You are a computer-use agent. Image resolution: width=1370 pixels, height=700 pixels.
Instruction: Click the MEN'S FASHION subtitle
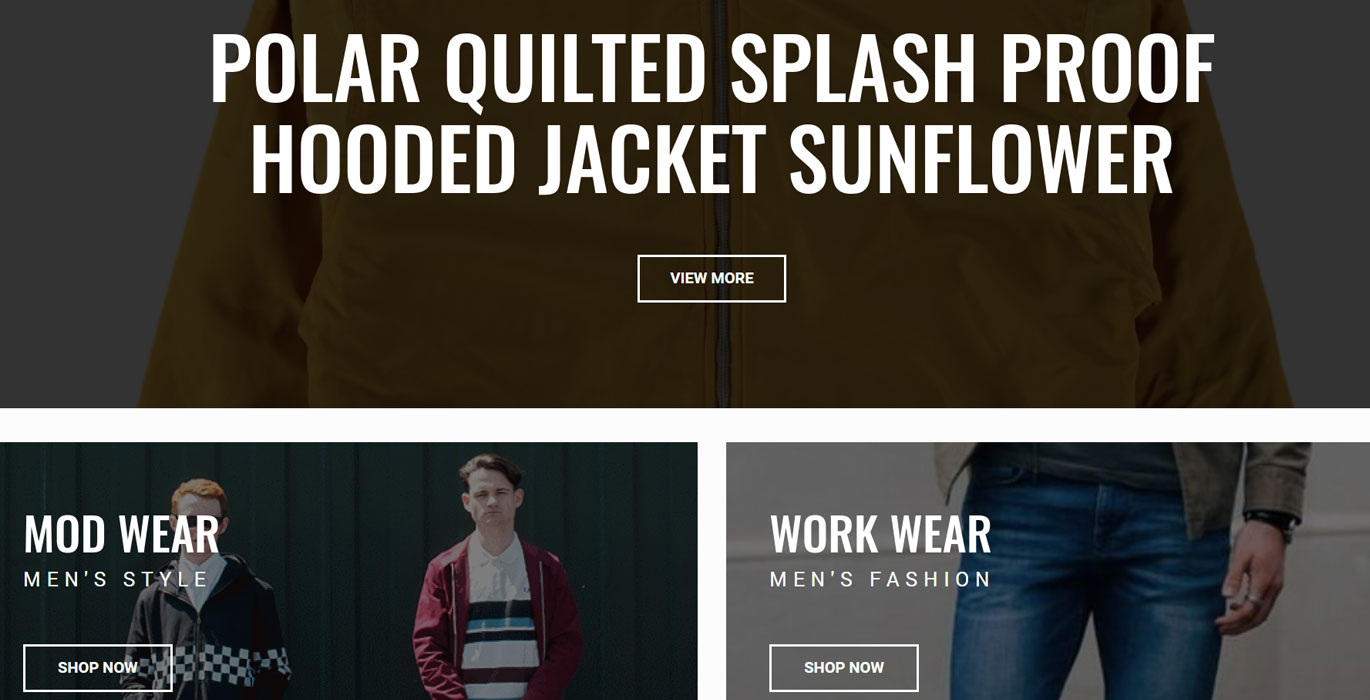tap(880, 579)
